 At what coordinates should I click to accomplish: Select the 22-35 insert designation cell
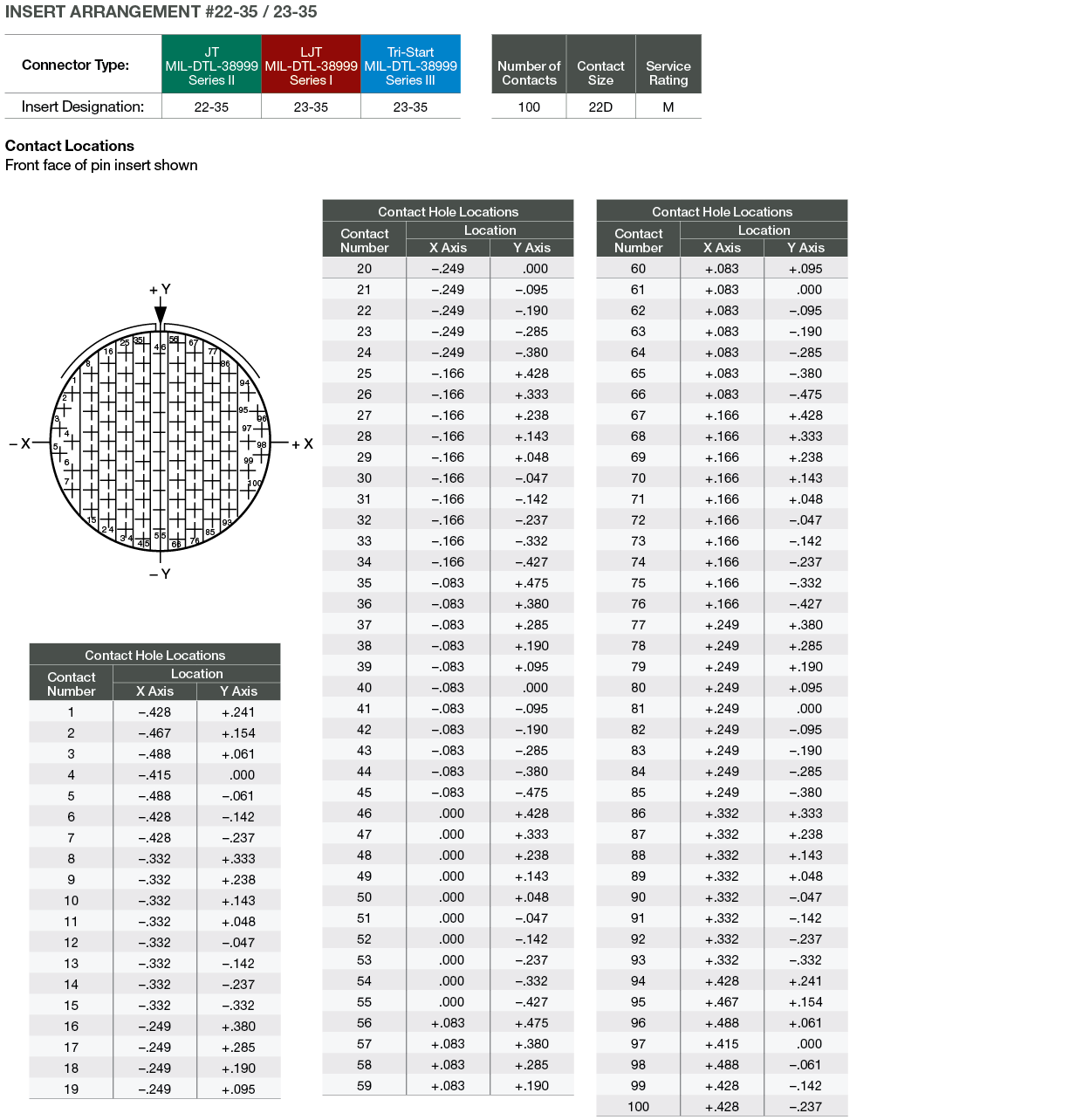point(211,107)
